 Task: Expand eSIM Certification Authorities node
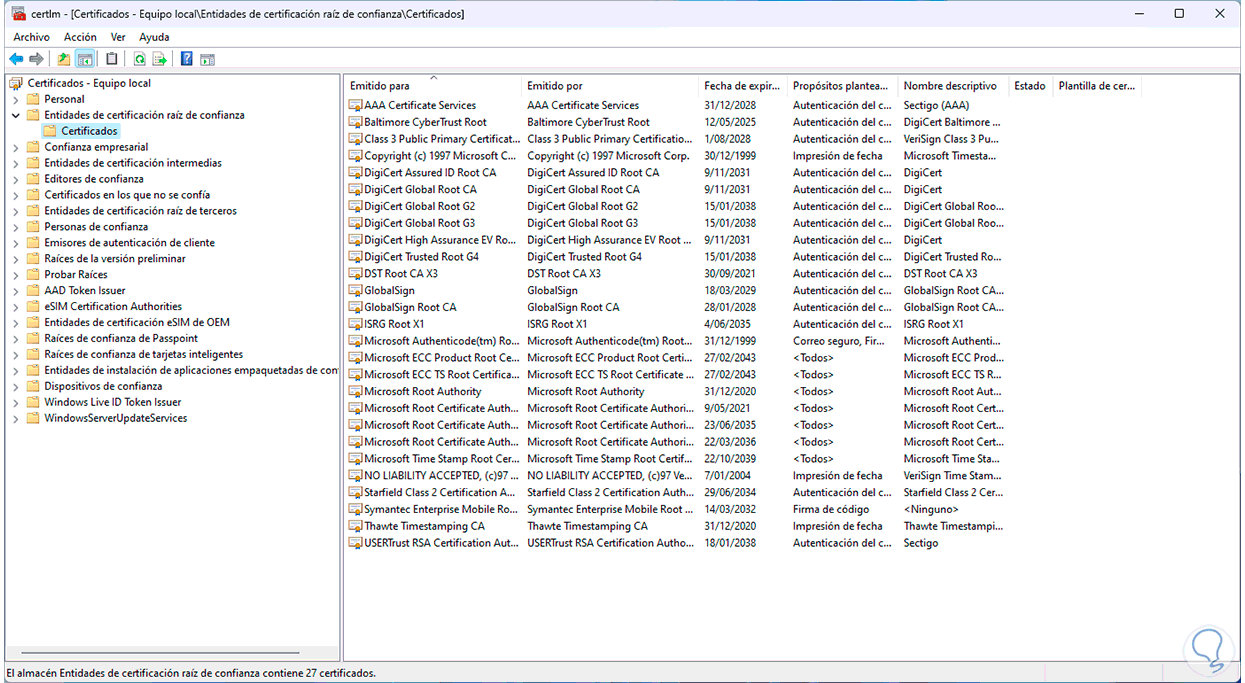(x=16, y=306)
